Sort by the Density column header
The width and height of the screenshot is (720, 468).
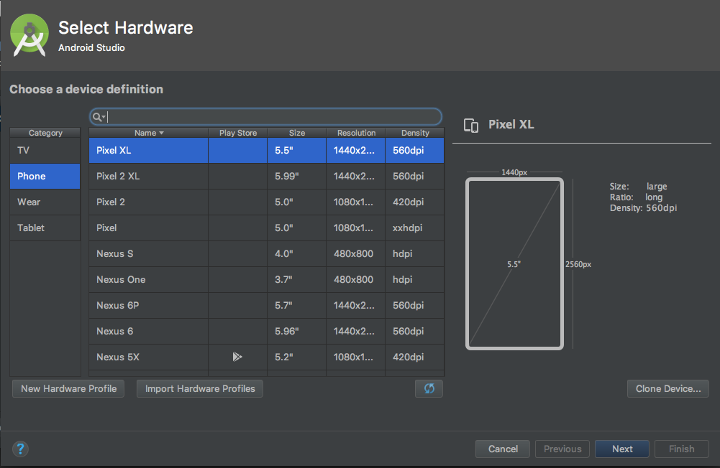click(415, 133)
